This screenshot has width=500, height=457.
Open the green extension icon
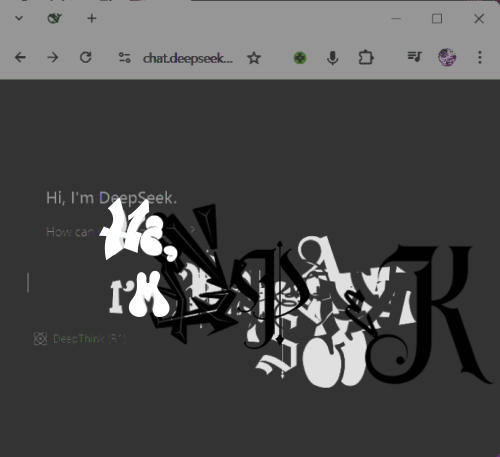300,58
